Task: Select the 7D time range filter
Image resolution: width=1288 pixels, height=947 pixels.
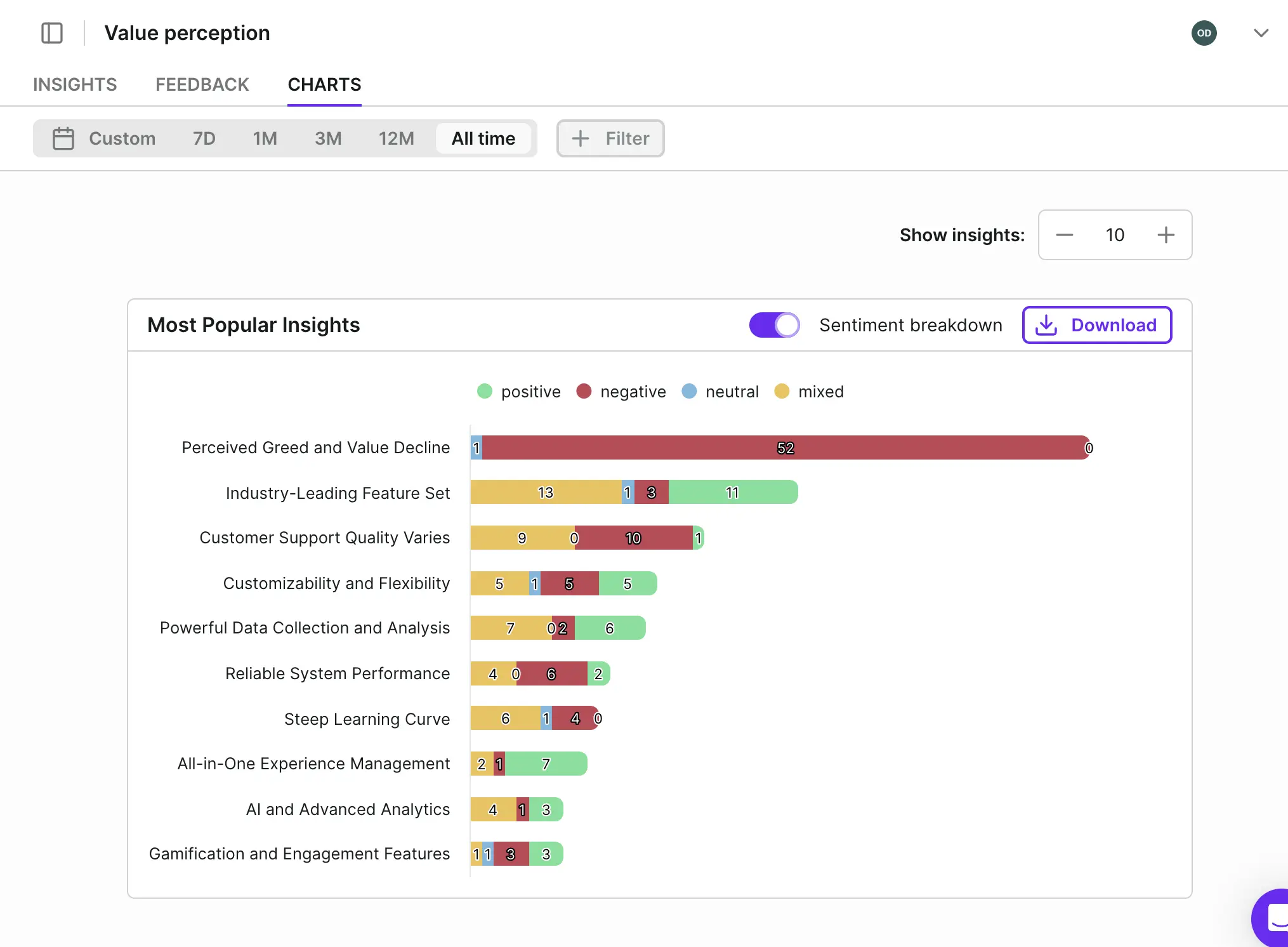Action: [204, 138]
